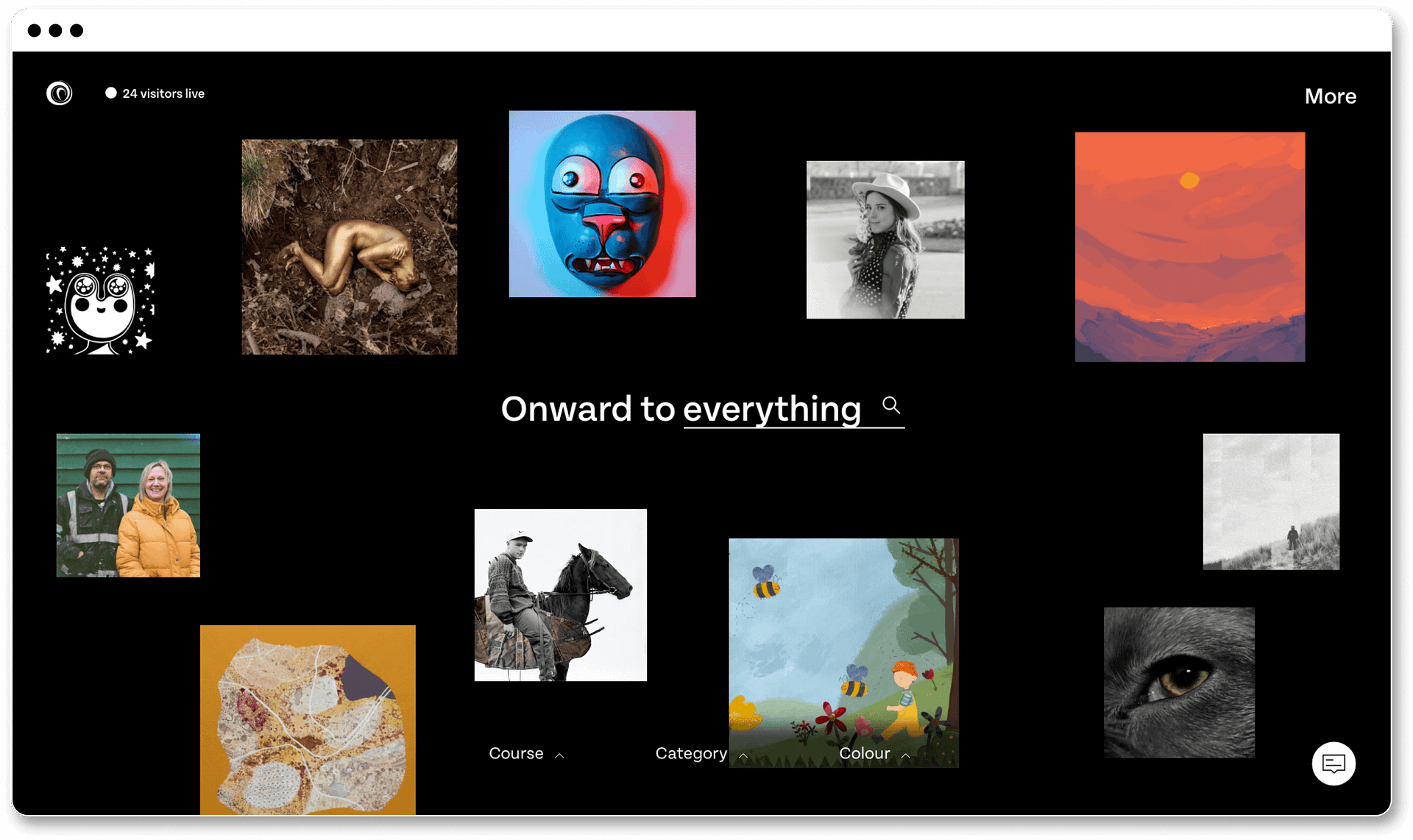Image resolution: width=1413 pixels, height=840 pixels.
Task: Expand the Category filter
Action: (701, 753)
